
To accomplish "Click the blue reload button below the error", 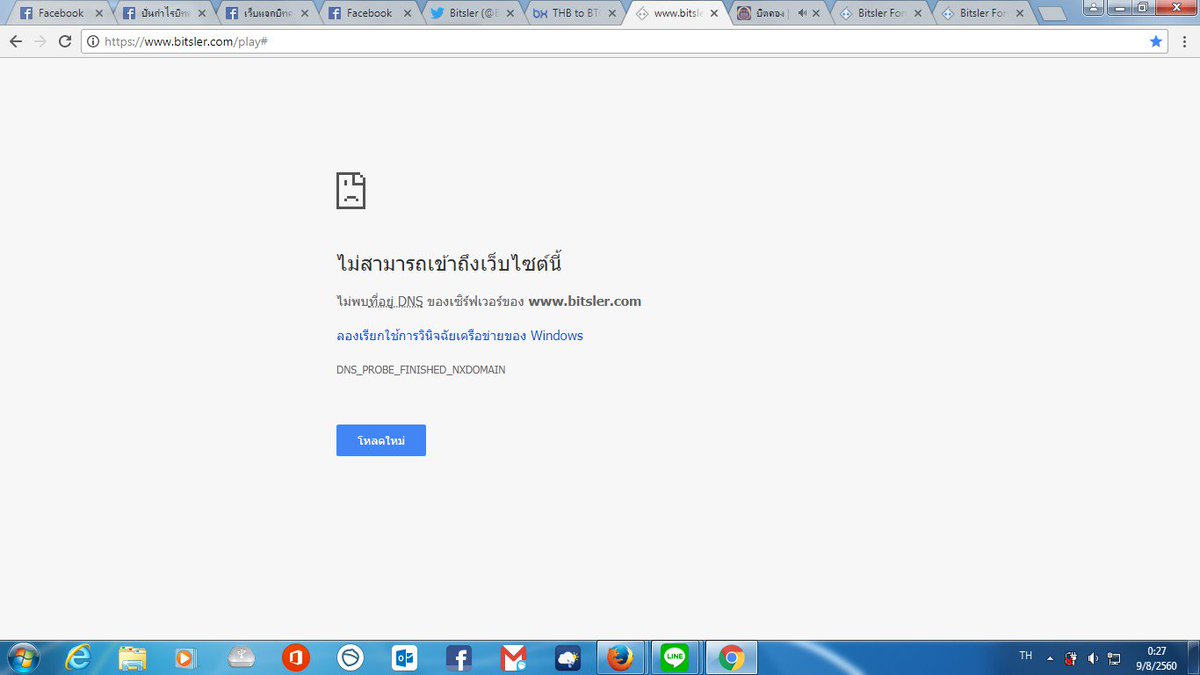I will 381,440.
